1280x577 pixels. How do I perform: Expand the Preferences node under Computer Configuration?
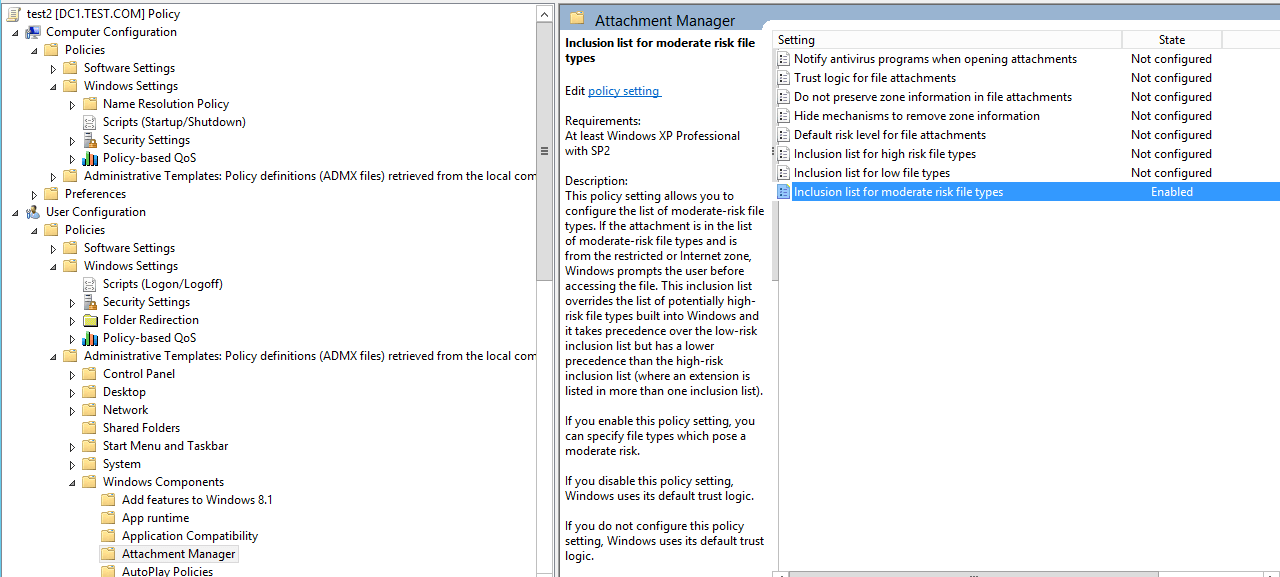coord(34,195)
